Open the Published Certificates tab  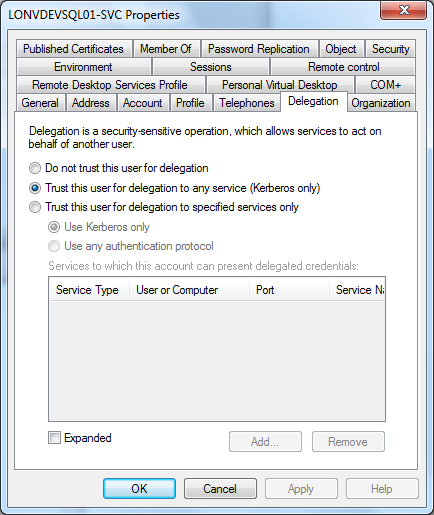(x=73, y=49)
